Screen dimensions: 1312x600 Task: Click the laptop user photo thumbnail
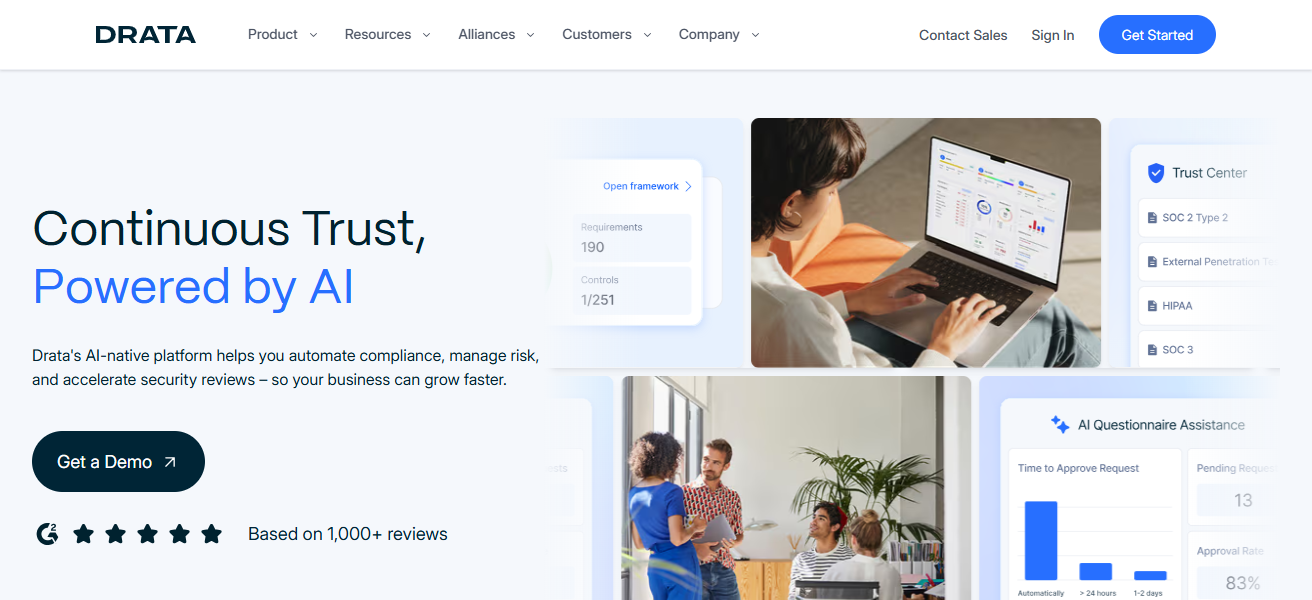click(x=926, y=243)
